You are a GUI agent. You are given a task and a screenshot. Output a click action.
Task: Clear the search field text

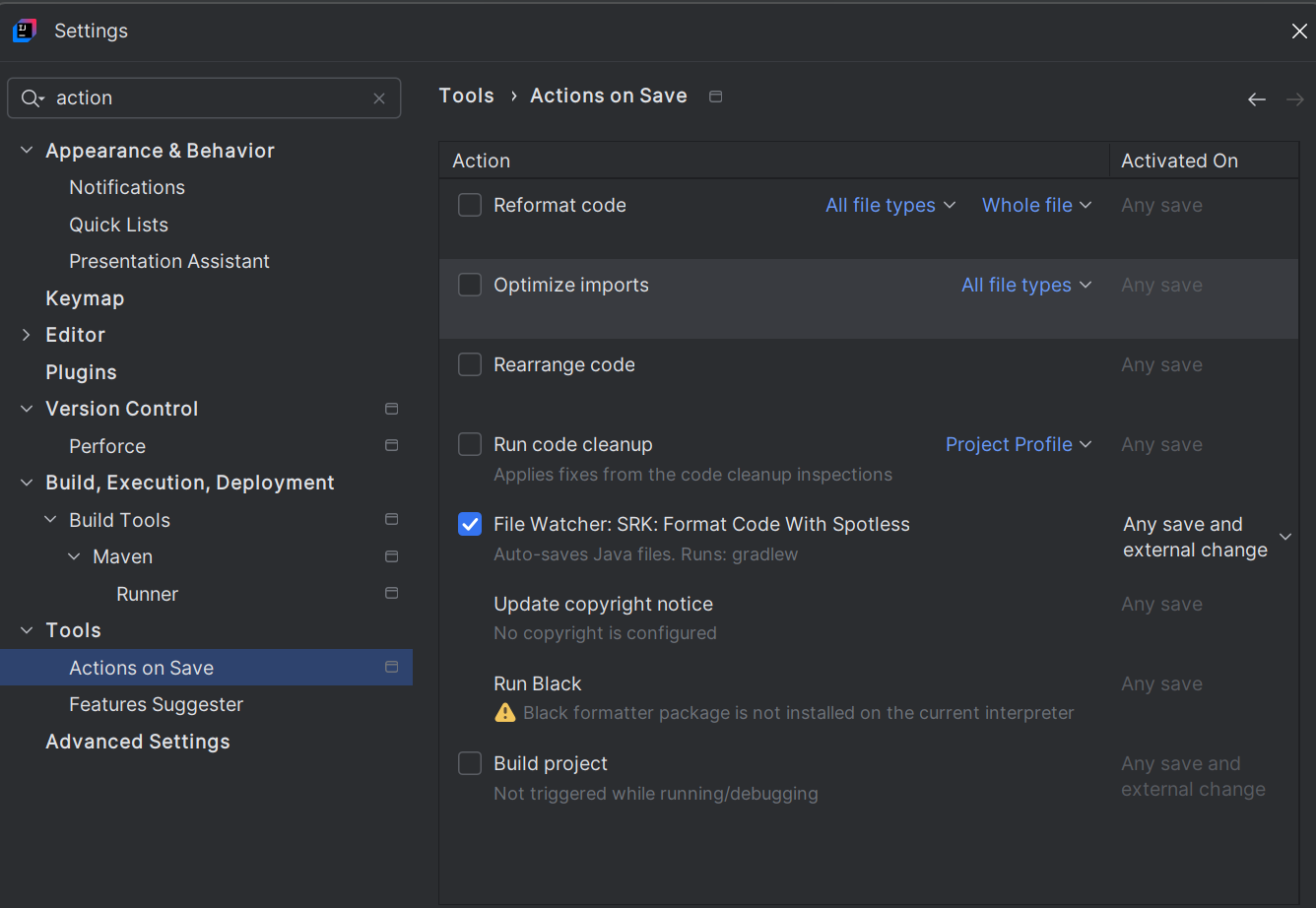click(x=379, y=98)
